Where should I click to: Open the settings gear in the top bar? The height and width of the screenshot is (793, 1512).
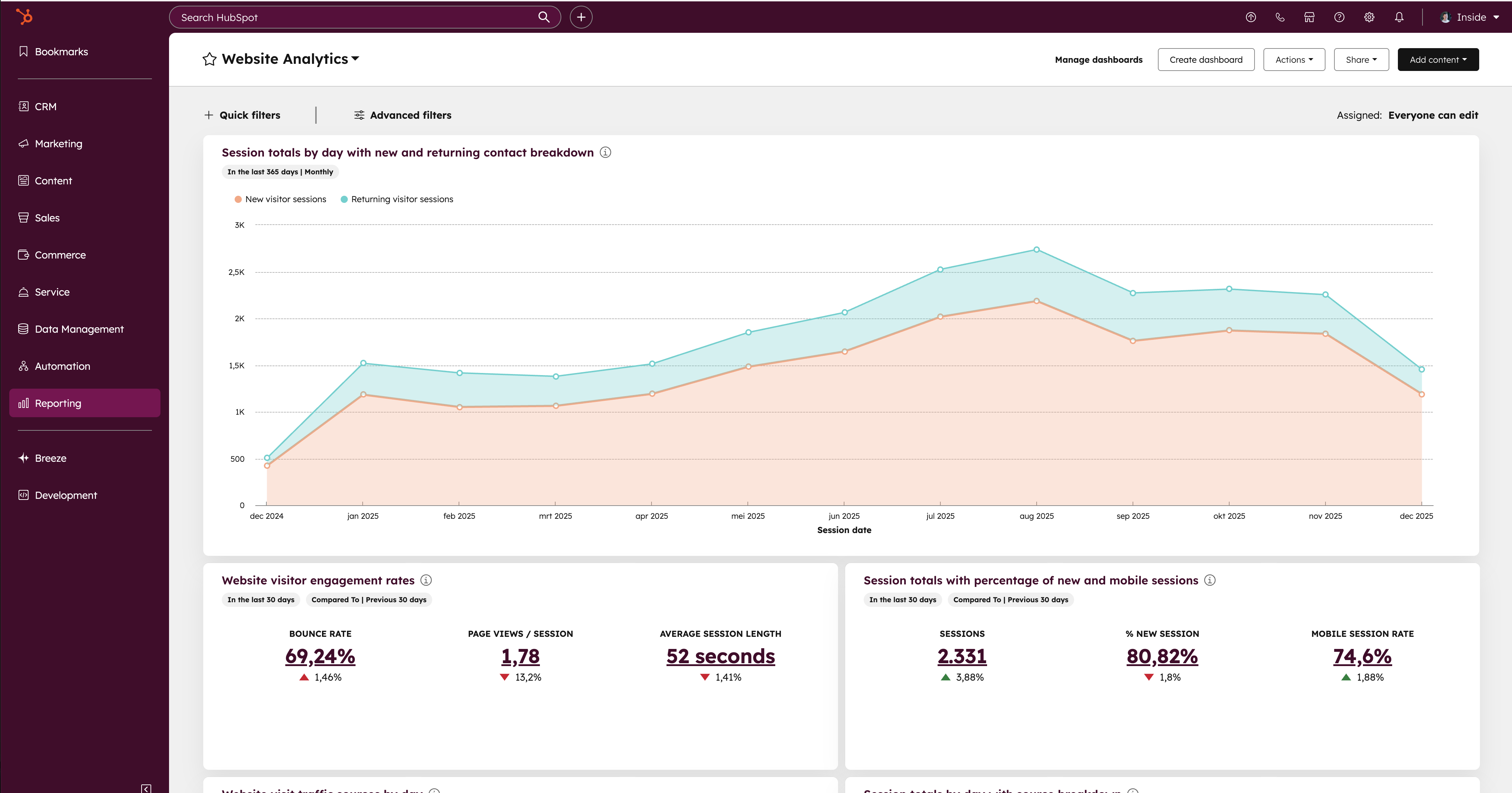tap(1369, 17)
